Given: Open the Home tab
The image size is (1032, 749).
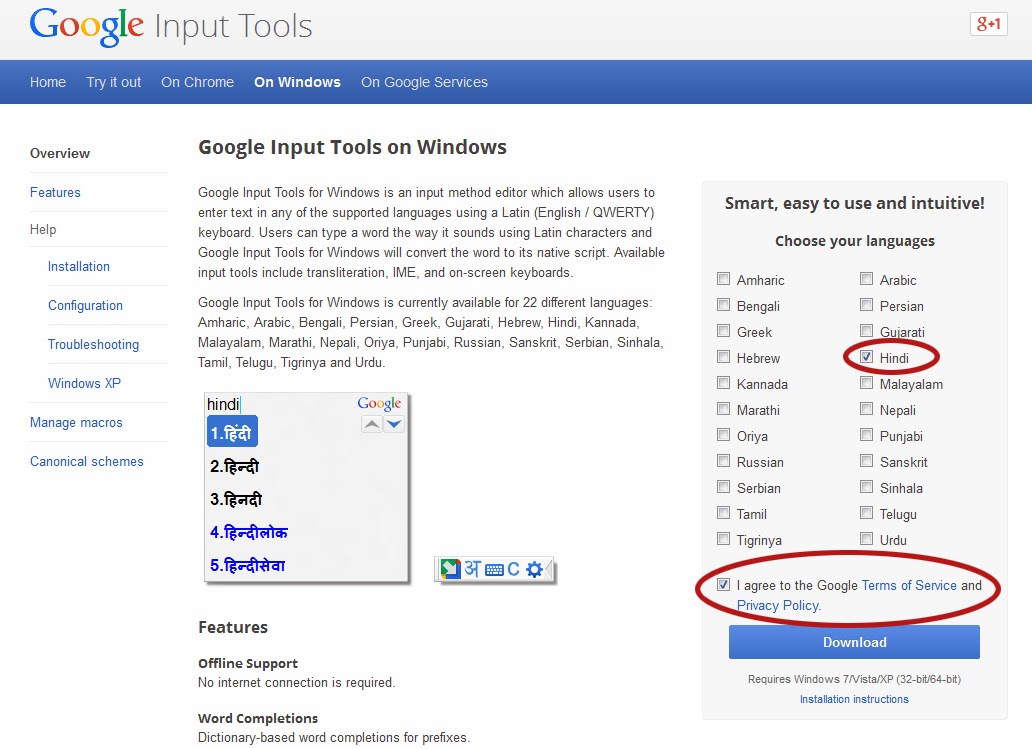Looking at the screenshot, I should tap(47, 82).
